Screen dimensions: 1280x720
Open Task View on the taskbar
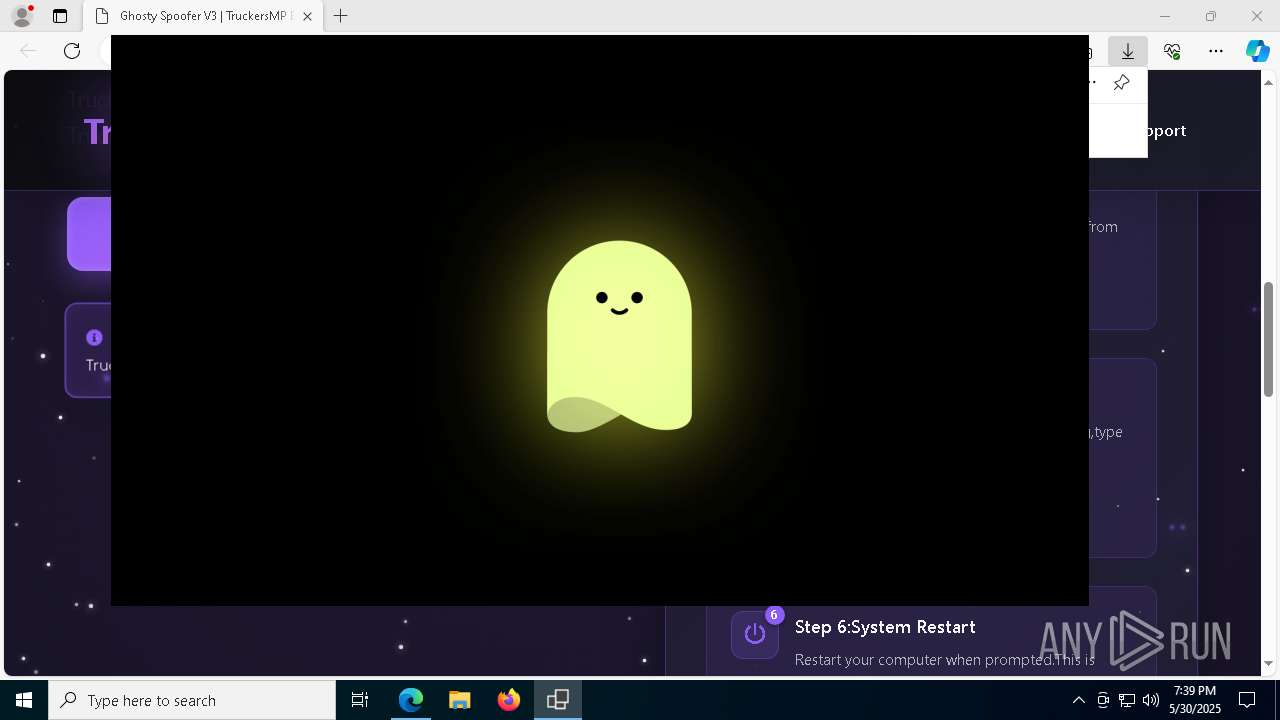[x=360, y=700]
